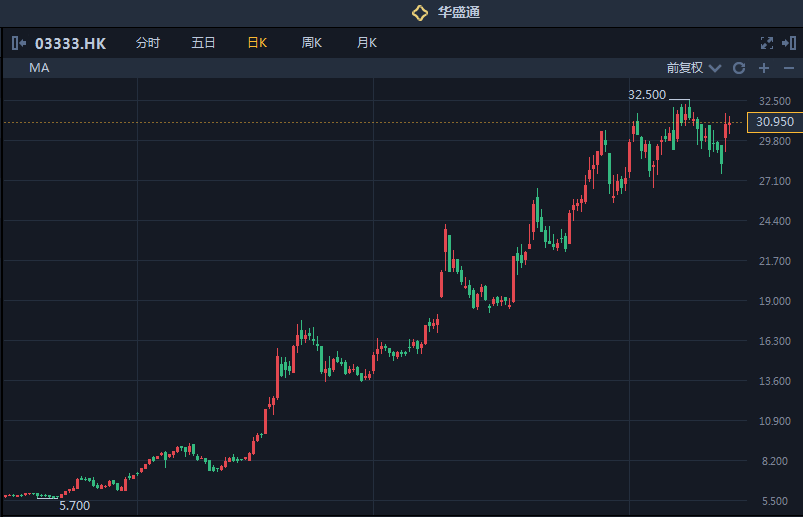Click the 华盛通 logo icon
The height and width of the screenshot is (517, 803).
click(420, 13)
